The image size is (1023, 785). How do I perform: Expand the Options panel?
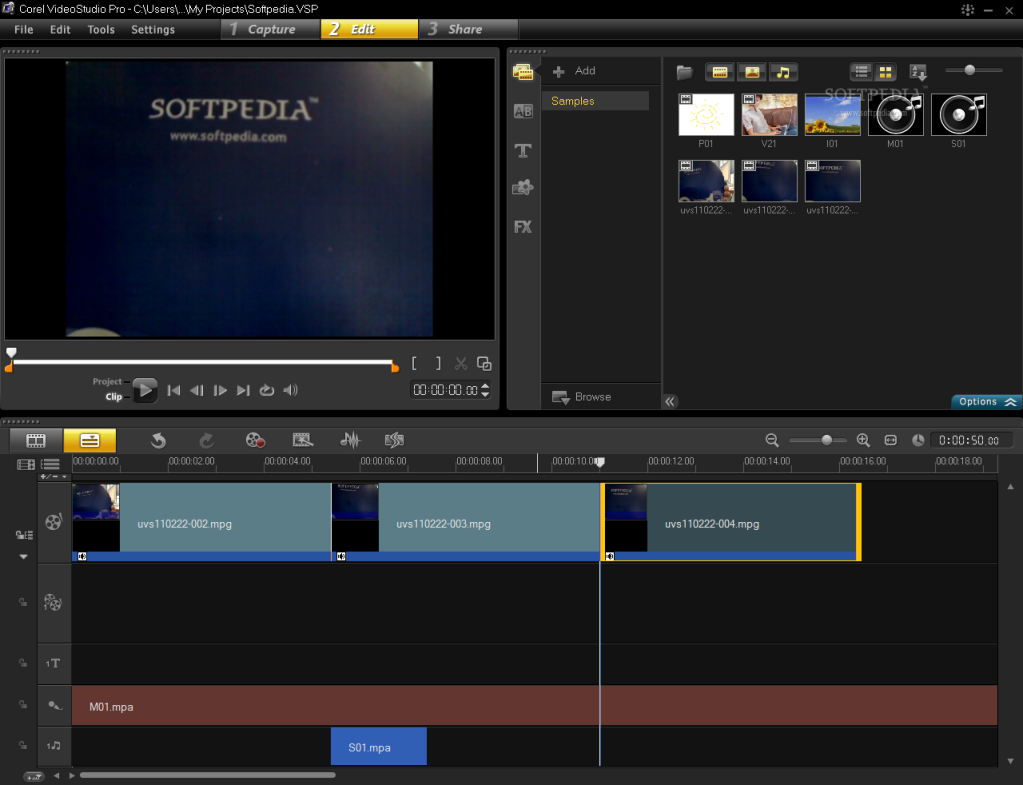coord(985,402)
